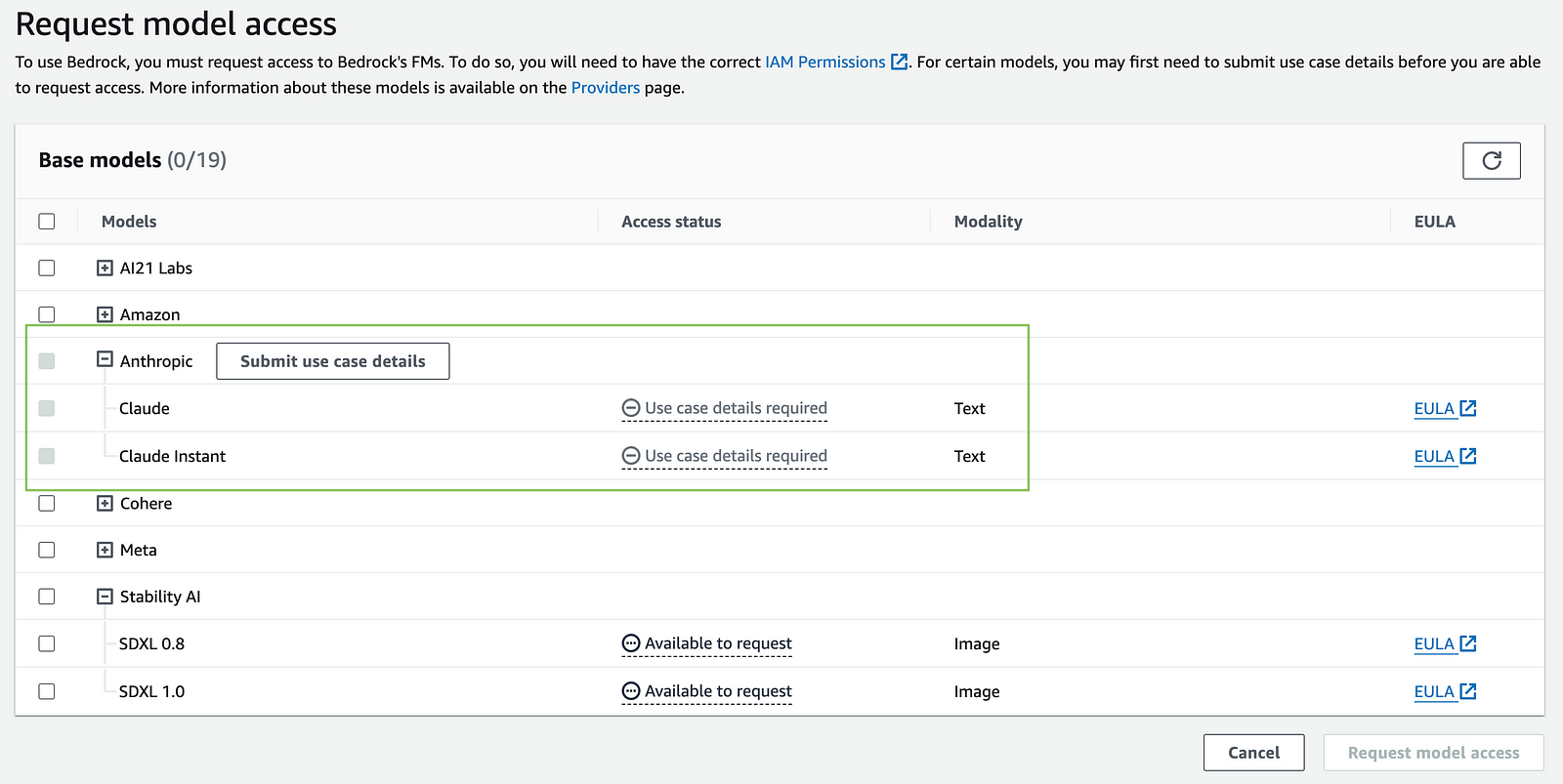Image resolution: width=1563 pixels, height=784 pixels.
Task: Click the Access status column header
Action: [x=671, y=222]
